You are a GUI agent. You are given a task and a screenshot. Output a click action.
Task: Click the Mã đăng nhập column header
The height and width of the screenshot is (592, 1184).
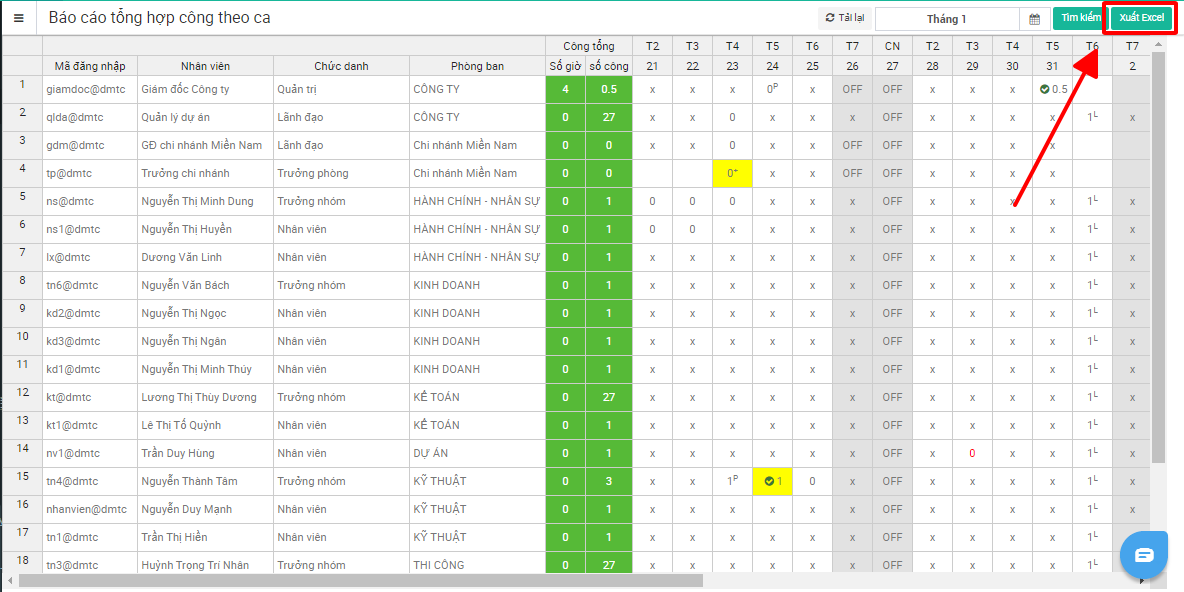tap(90, 66)
